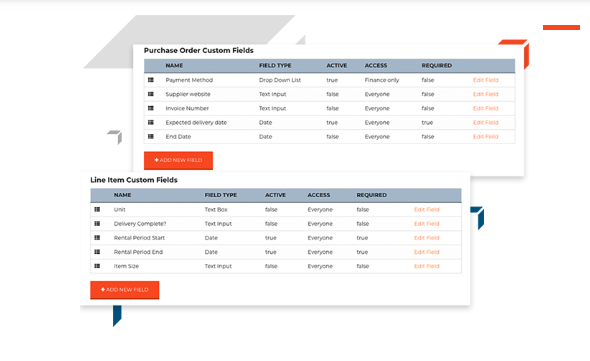
Task: Select the Payment Method name cell
Action: [189, 80]
